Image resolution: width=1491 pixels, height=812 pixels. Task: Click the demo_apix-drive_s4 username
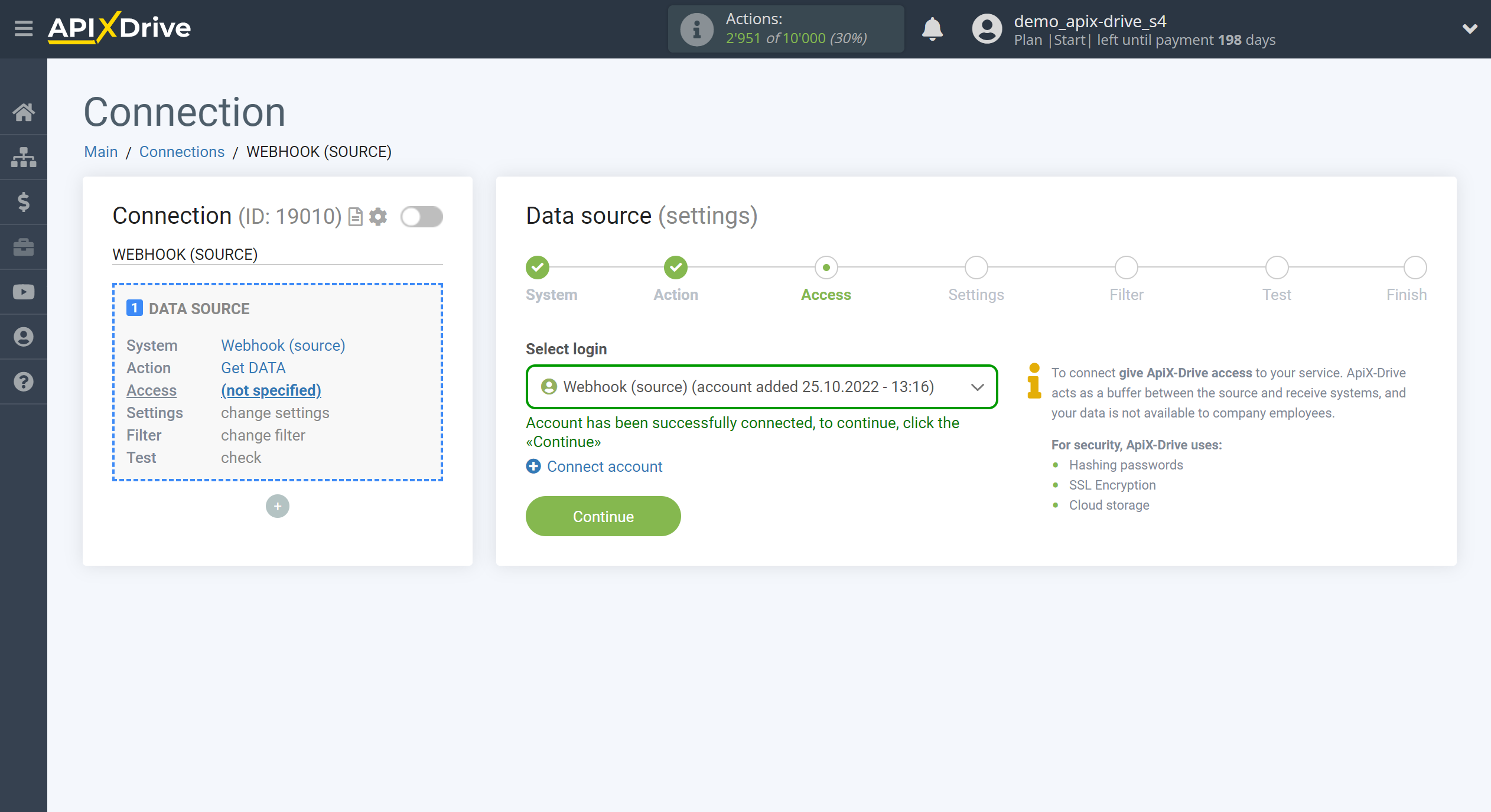pos(1090,21)
